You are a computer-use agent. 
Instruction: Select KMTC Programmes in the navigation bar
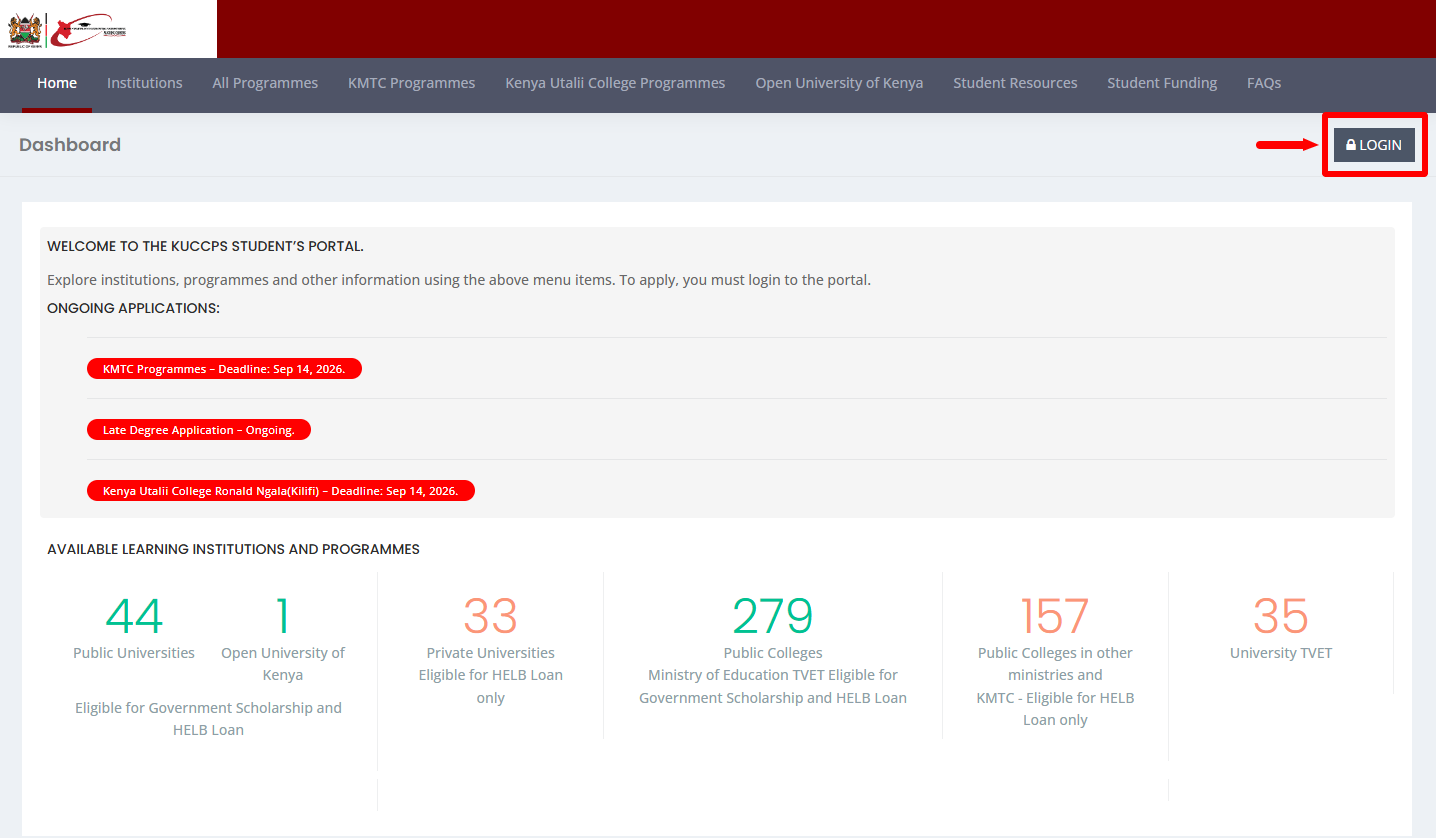click(412, 83)
